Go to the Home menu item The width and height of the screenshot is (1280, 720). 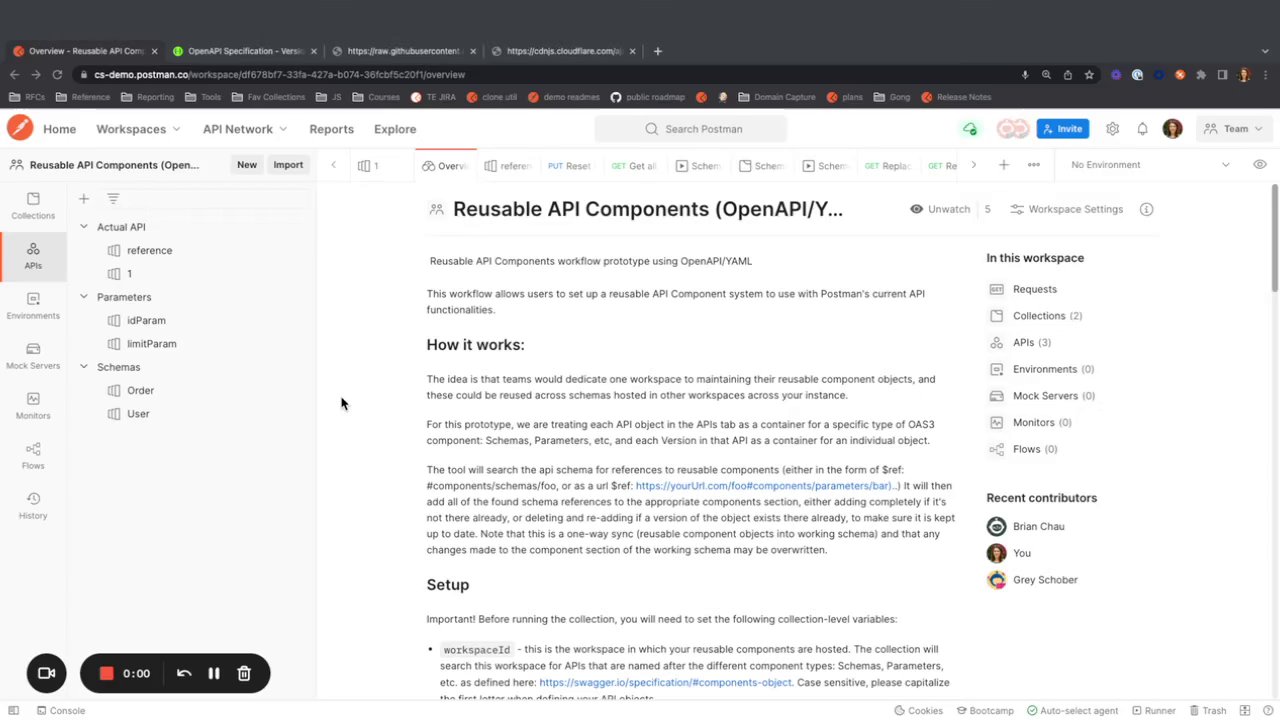[59, 129]
